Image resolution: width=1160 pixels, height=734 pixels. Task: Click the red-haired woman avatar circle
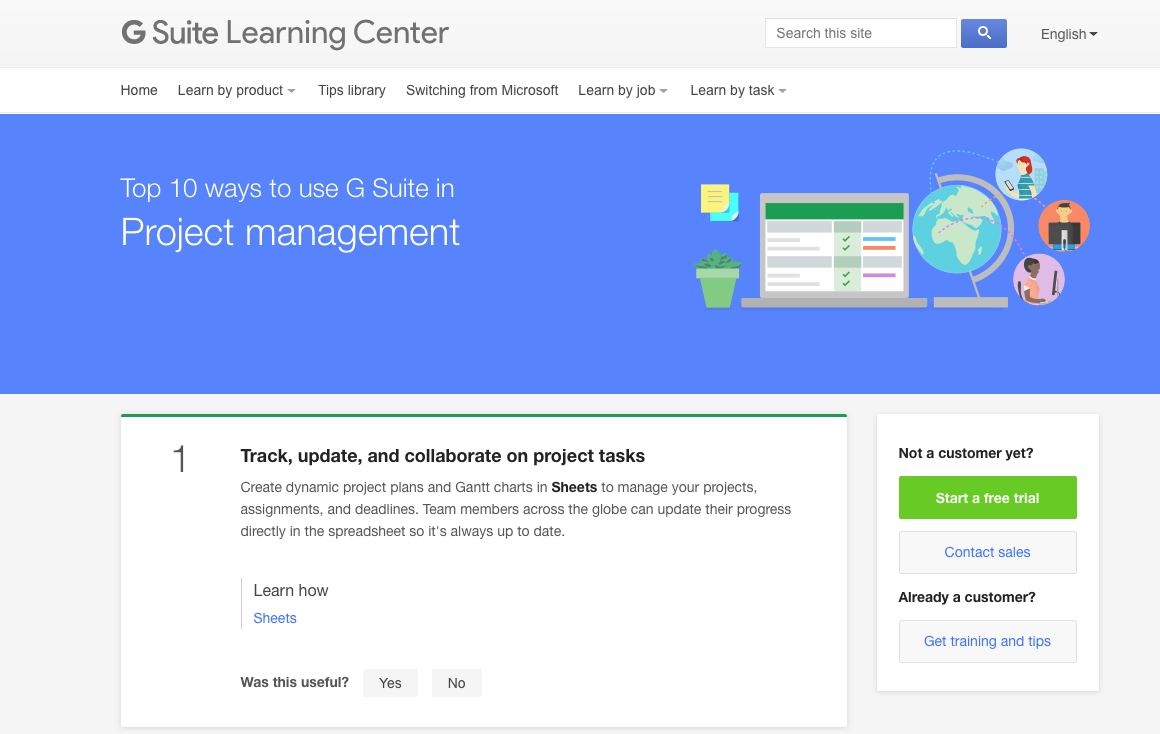tap(1021, 175)
